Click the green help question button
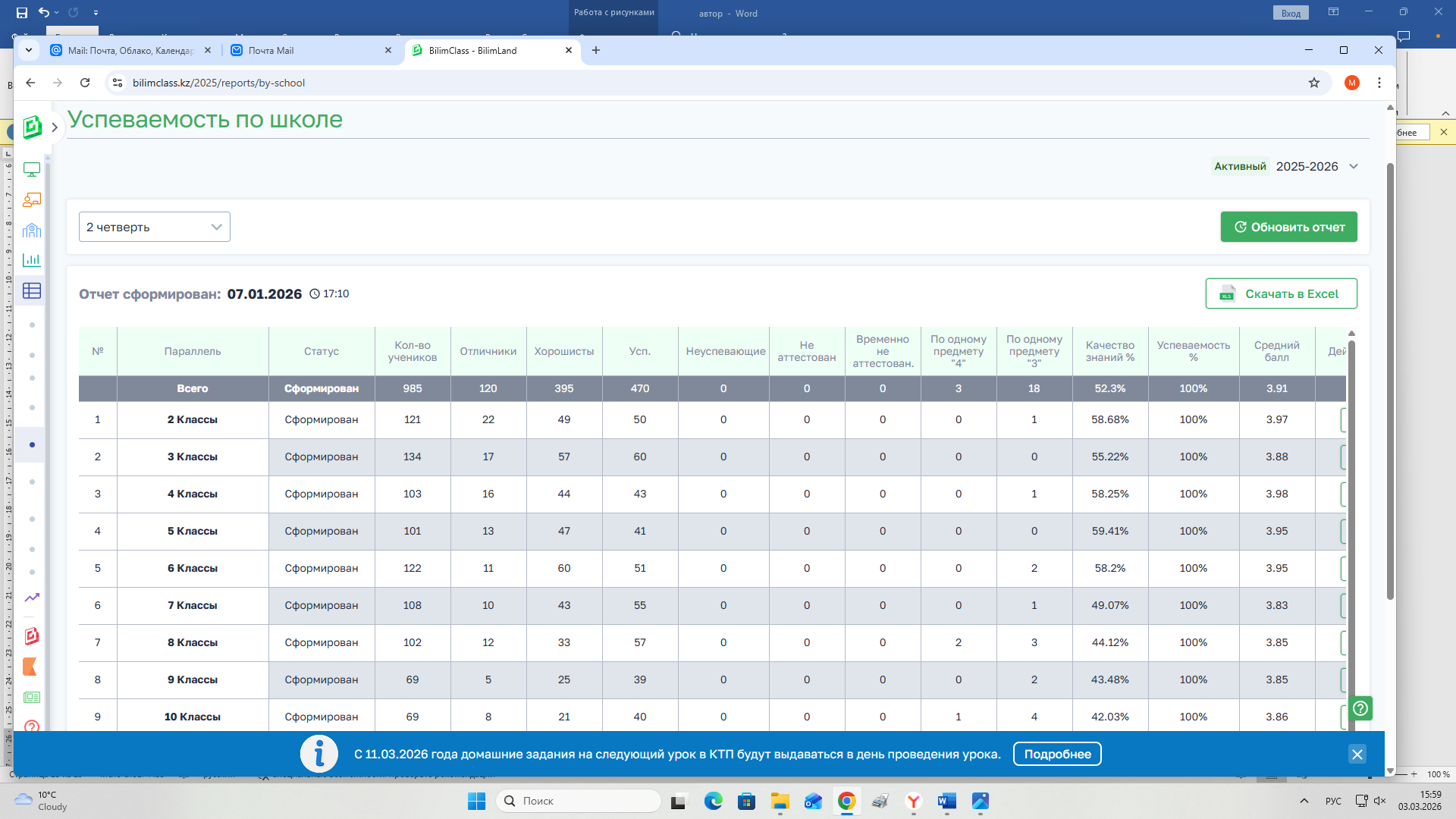This screenshot has height=819, width=1456. [x=1361, y=708]
